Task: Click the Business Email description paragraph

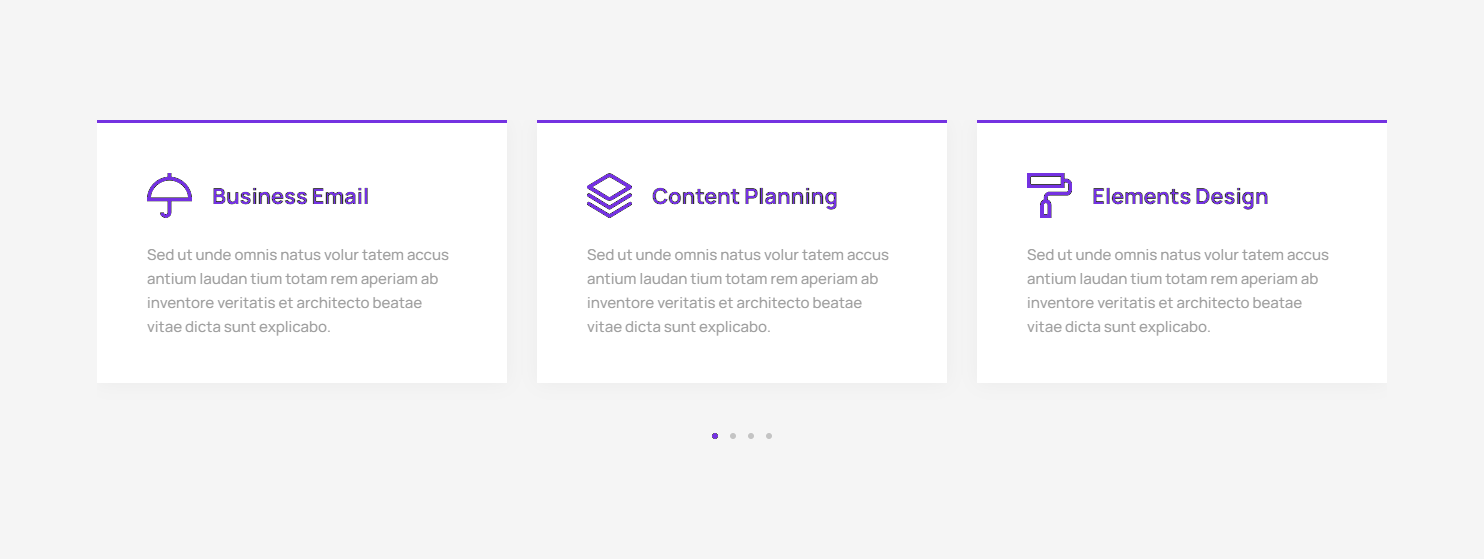Action: 297,291
